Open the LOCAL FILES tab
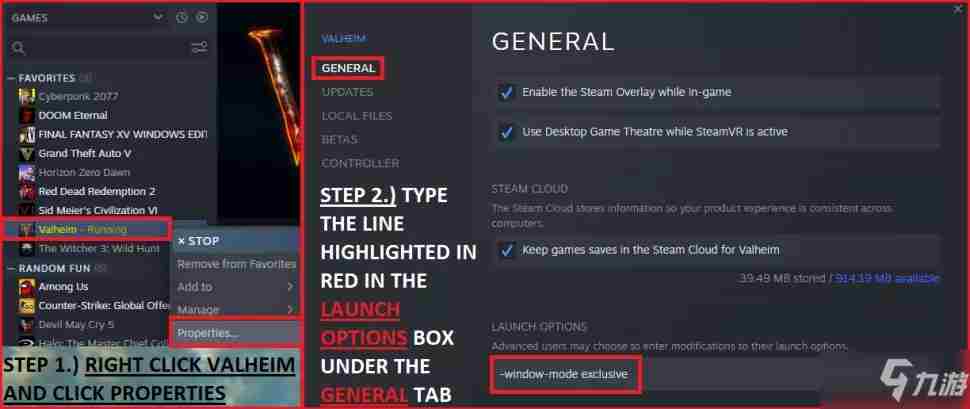This screenshot has height=409, width=970. 357,116
